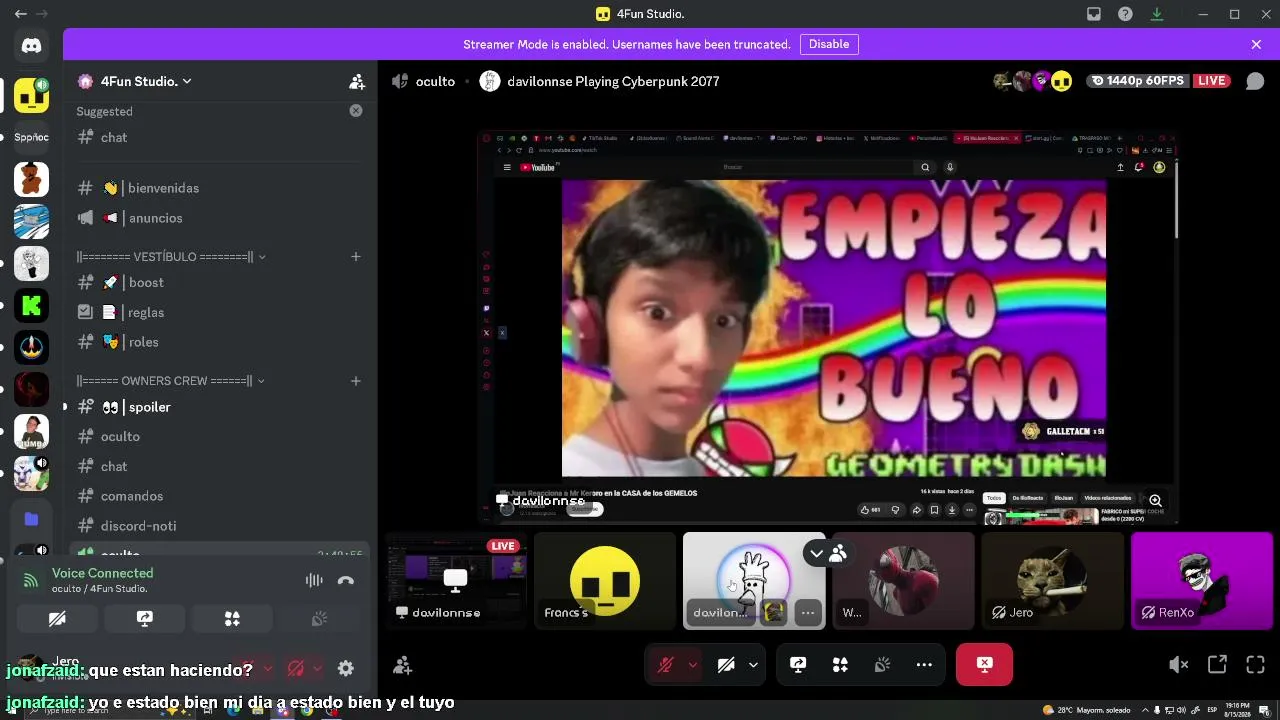Share your screen from the call controls
The height and width of the screenshot is (720, 1280).
pyautogui.click(x=798, y=665)
